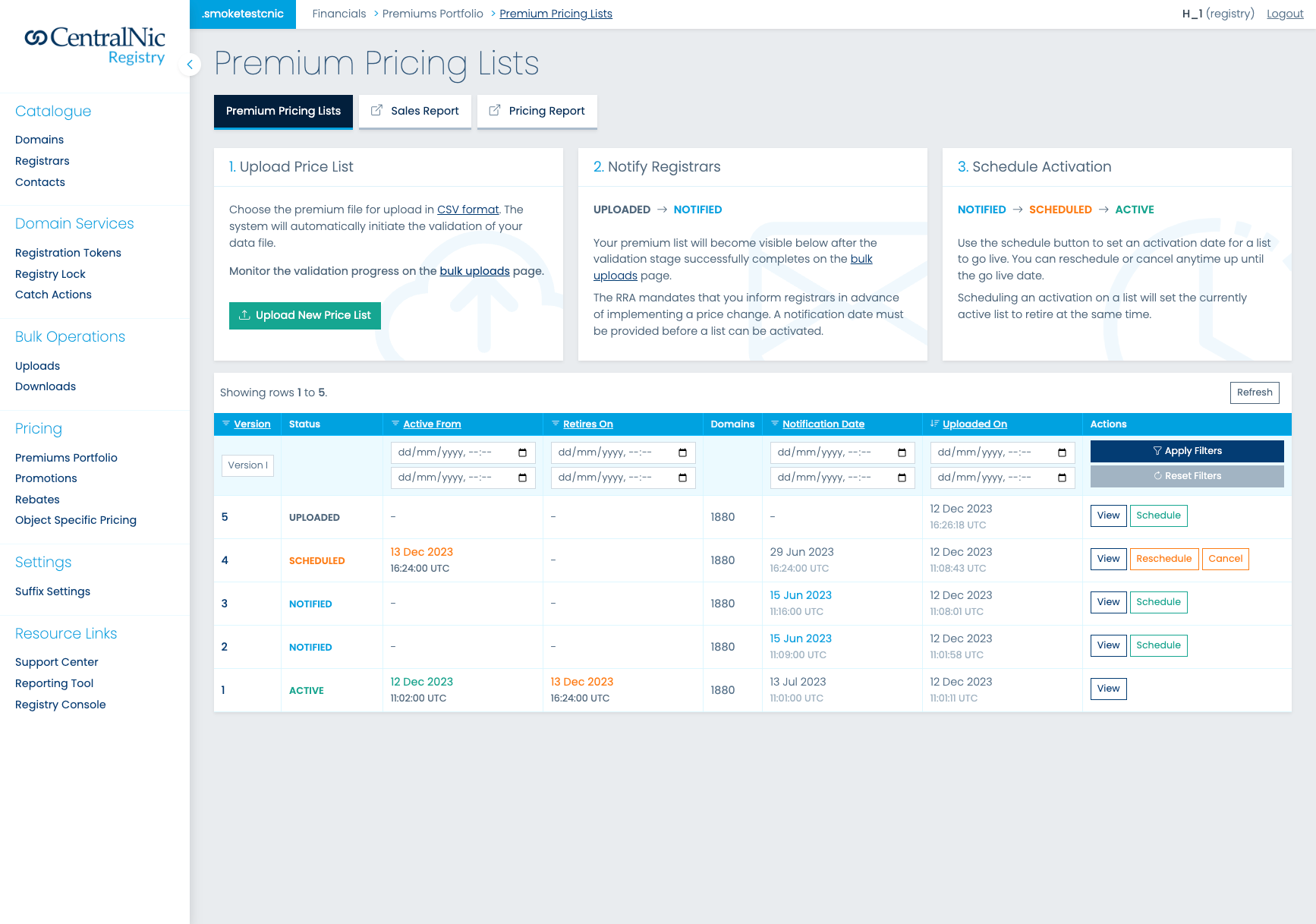Click the sort icon in the Uploaded On header
This screenshot has height=924, width=1316.
[x=935, y=424]
